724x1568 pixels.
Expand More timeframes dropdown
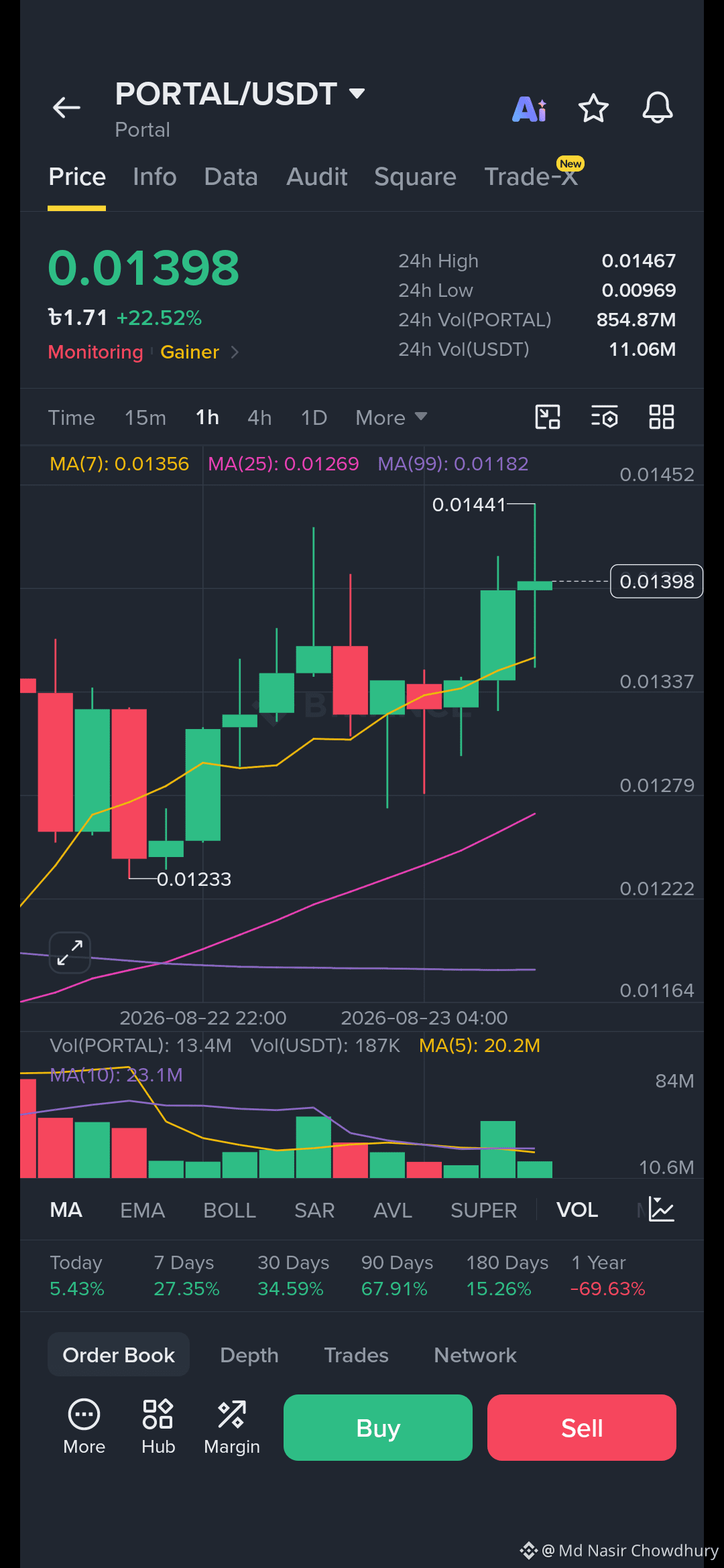point(391,417)
